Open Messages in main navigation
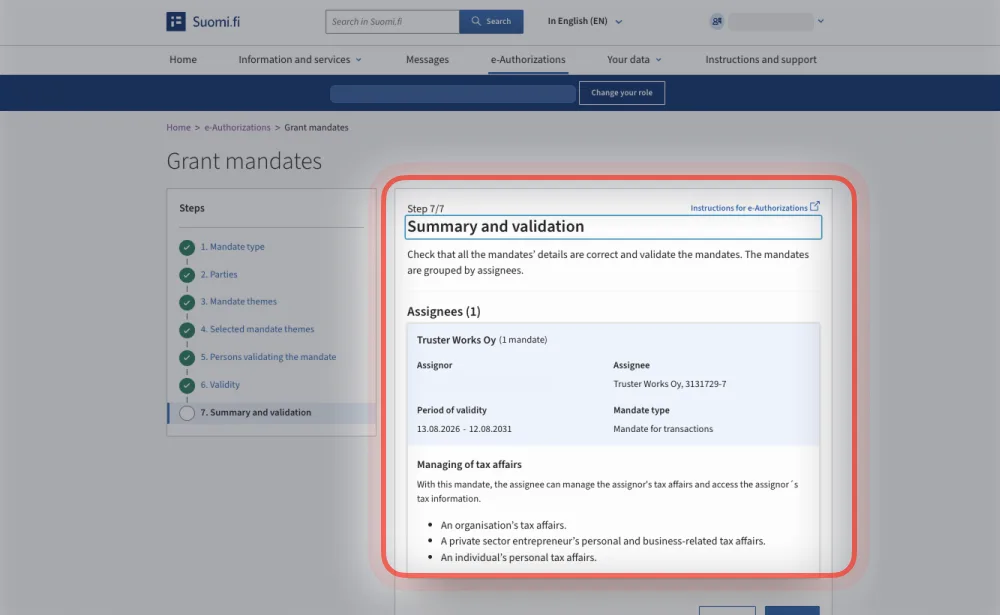 (x=427, y=59)
